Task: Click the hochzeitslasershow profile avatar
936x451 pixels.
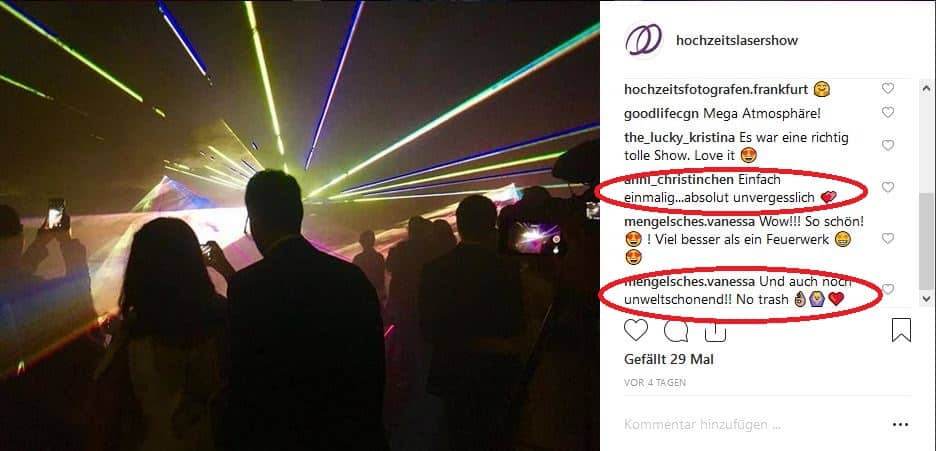Action: (x=644, y=40)
